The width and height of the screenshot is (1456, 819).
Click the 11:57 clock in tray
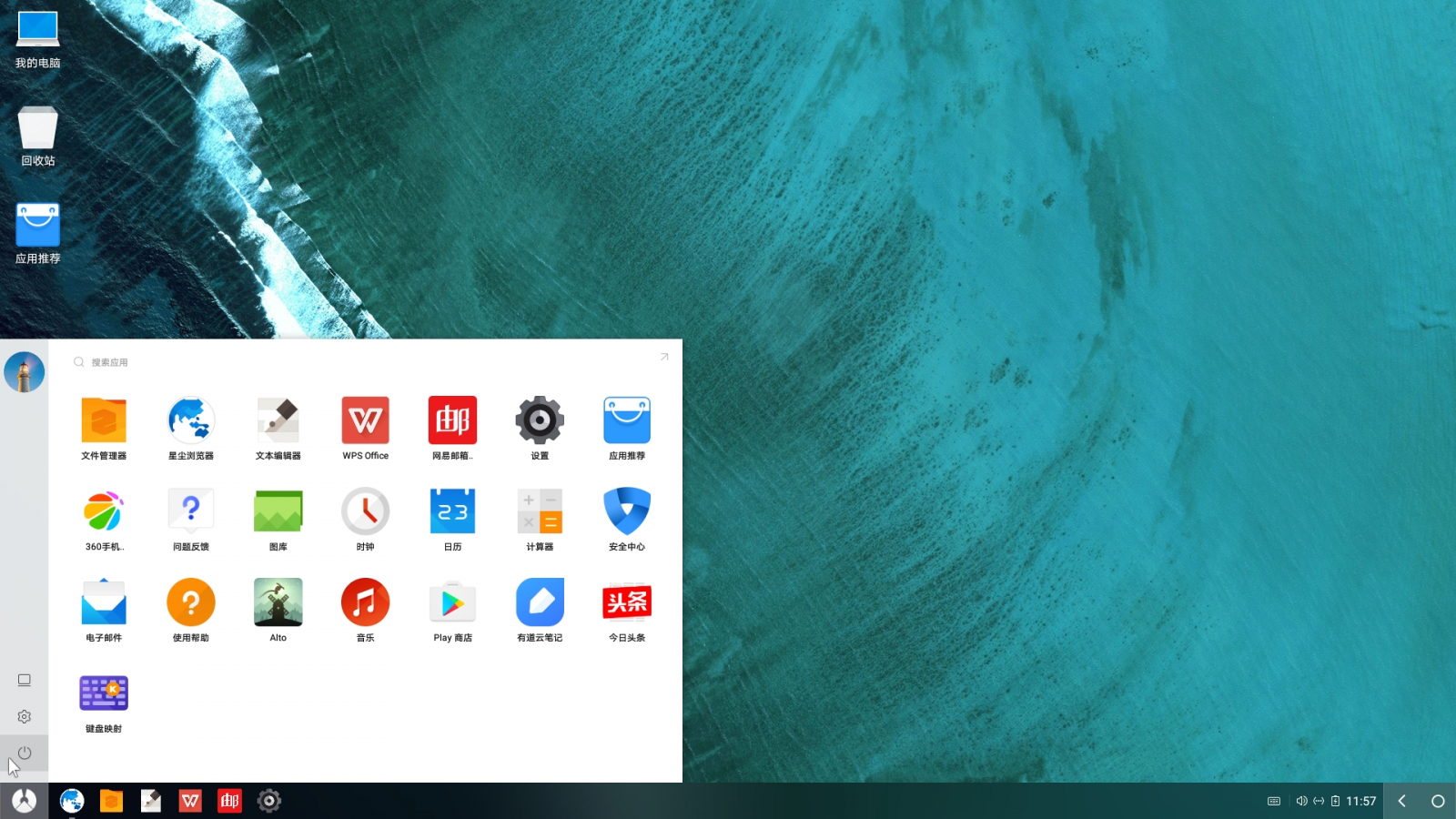(x=1361, y=801)
